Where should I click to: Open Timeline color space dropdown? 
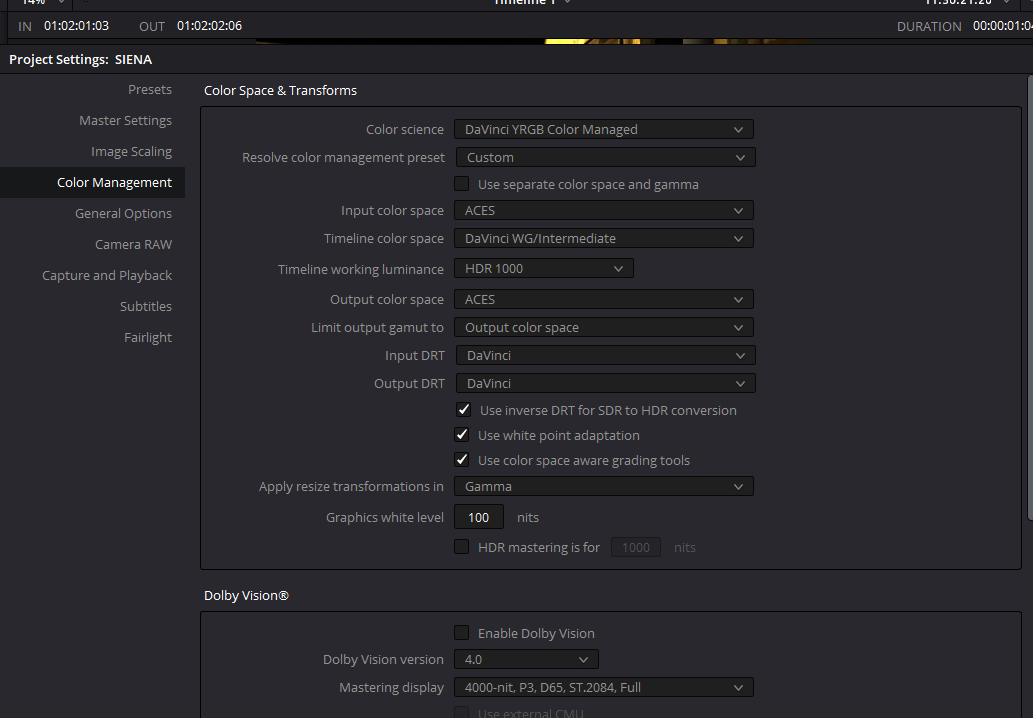[603, 238]
